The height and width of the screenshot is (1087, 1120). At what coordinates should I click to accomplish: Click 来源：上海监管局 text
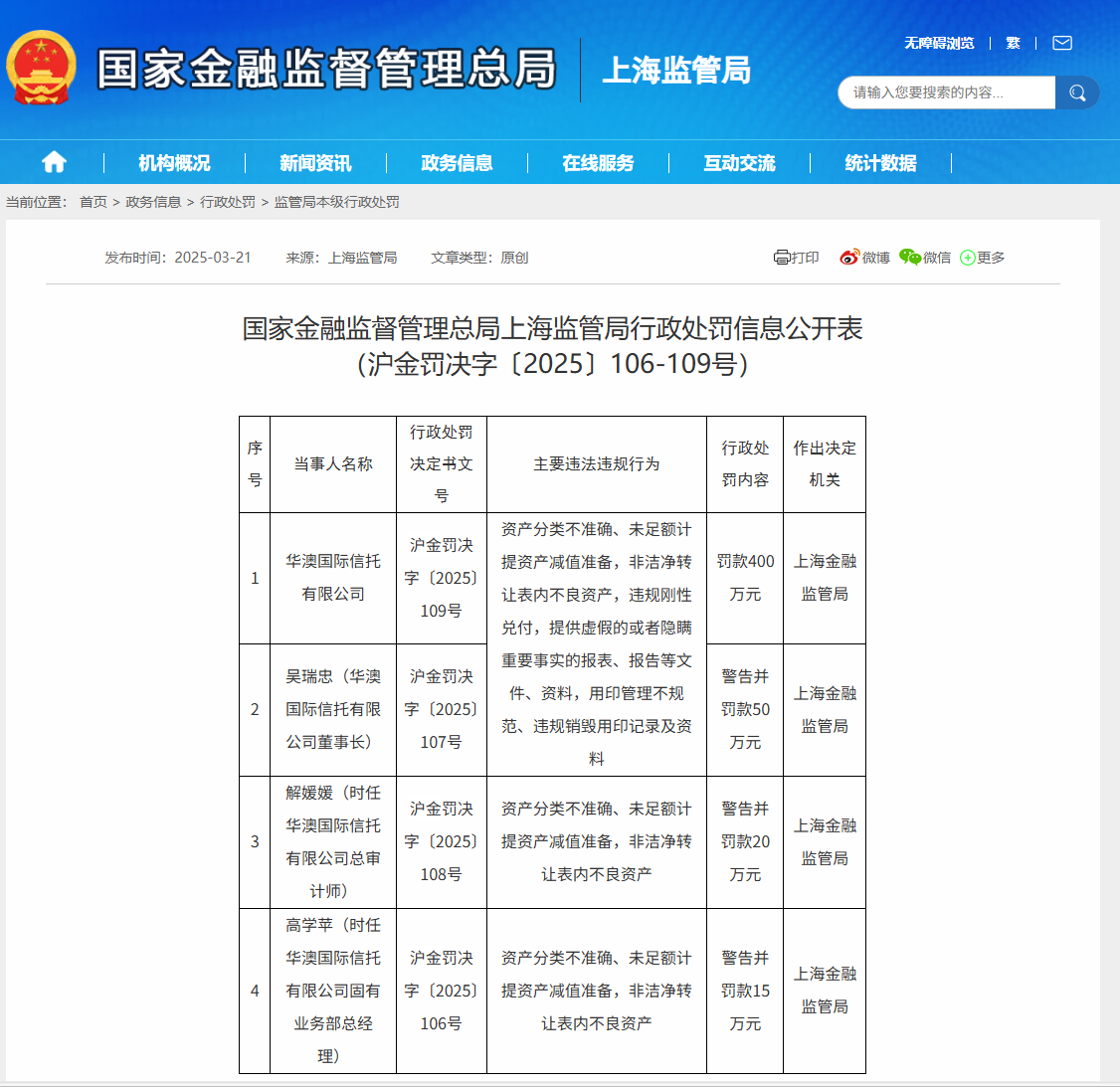(341, 258)
